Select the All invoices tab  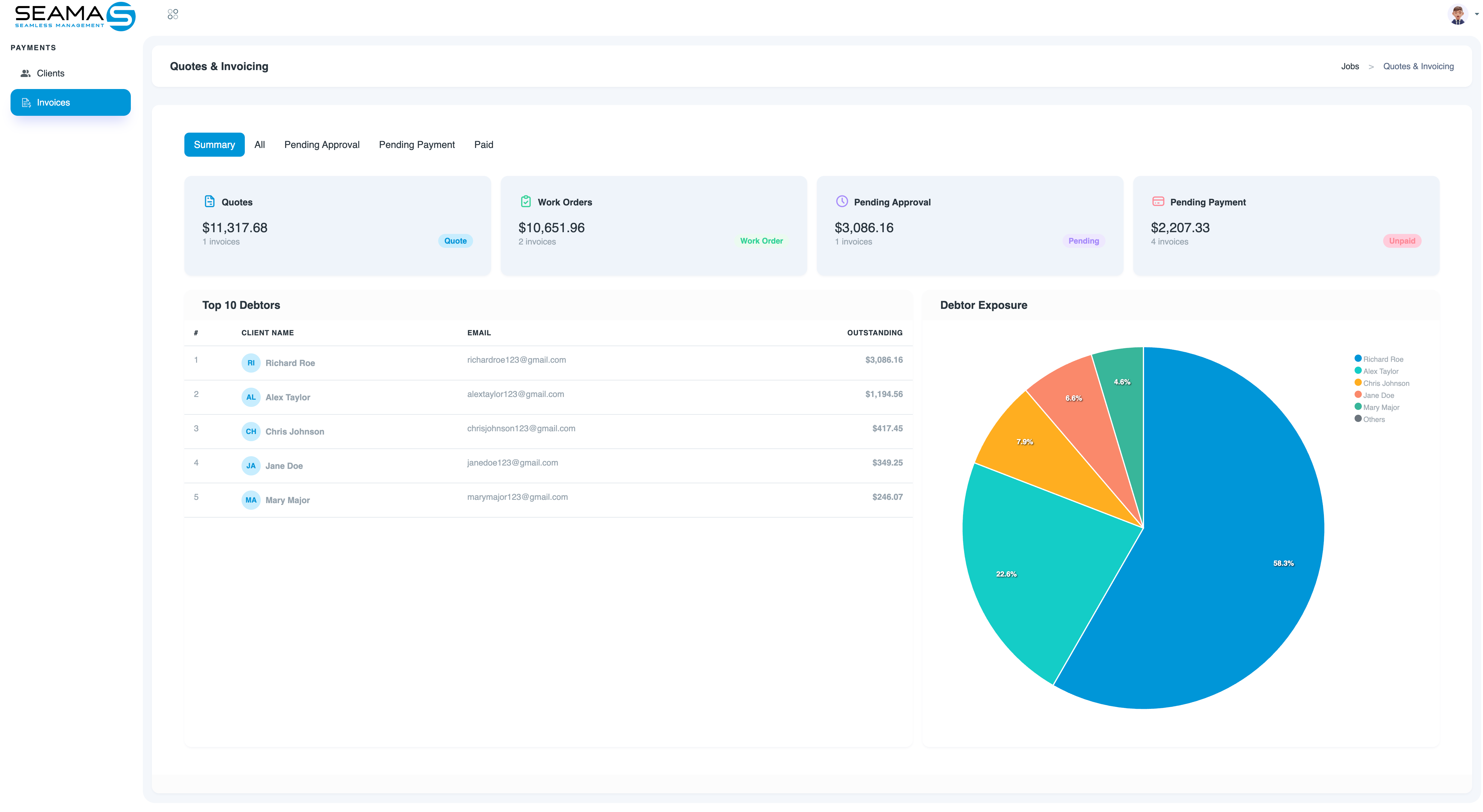pyautogui.click(x=260, y=144)
